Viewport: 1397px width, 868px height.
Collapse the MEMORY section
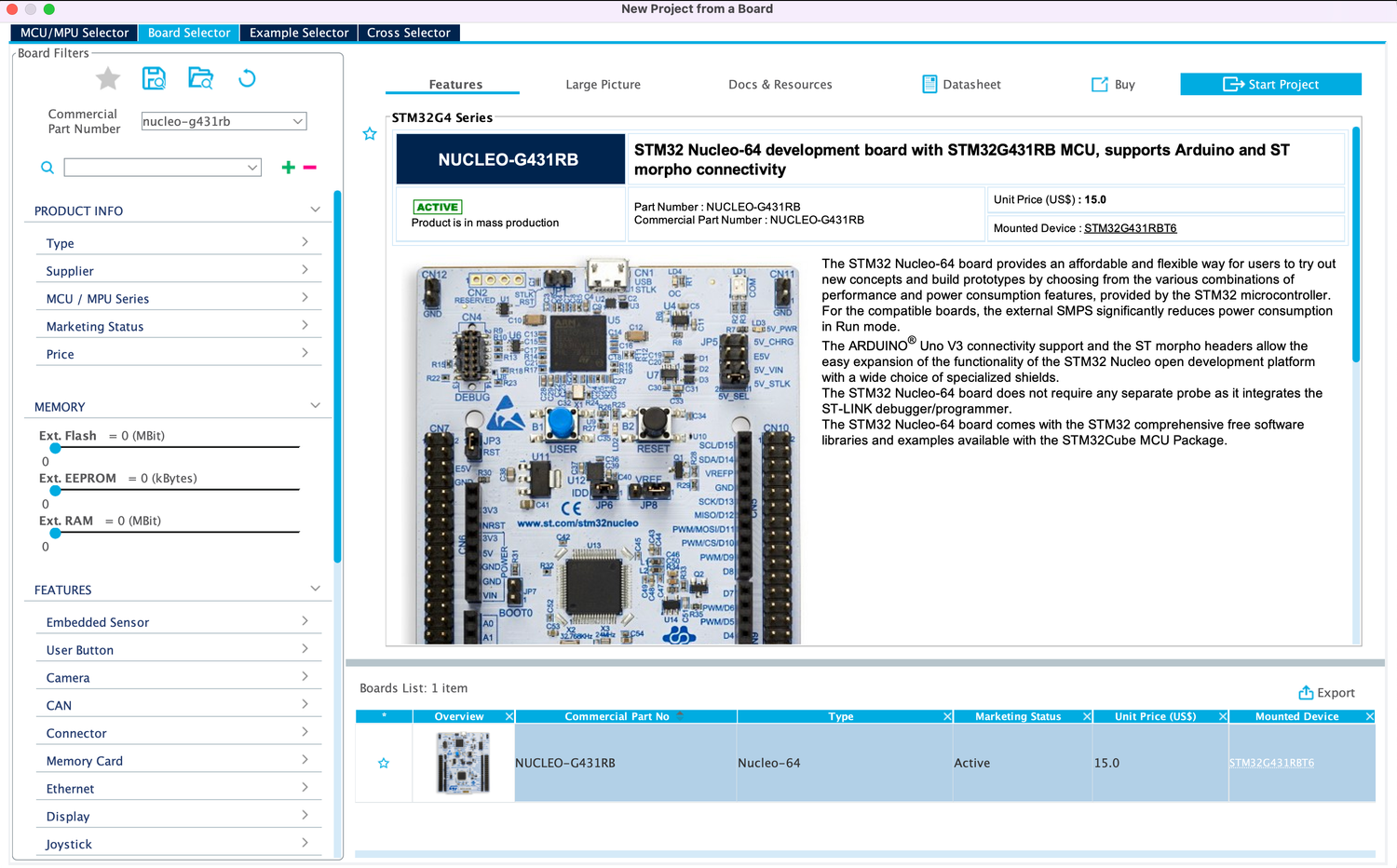pyautogui.click(x=315, y=405)
